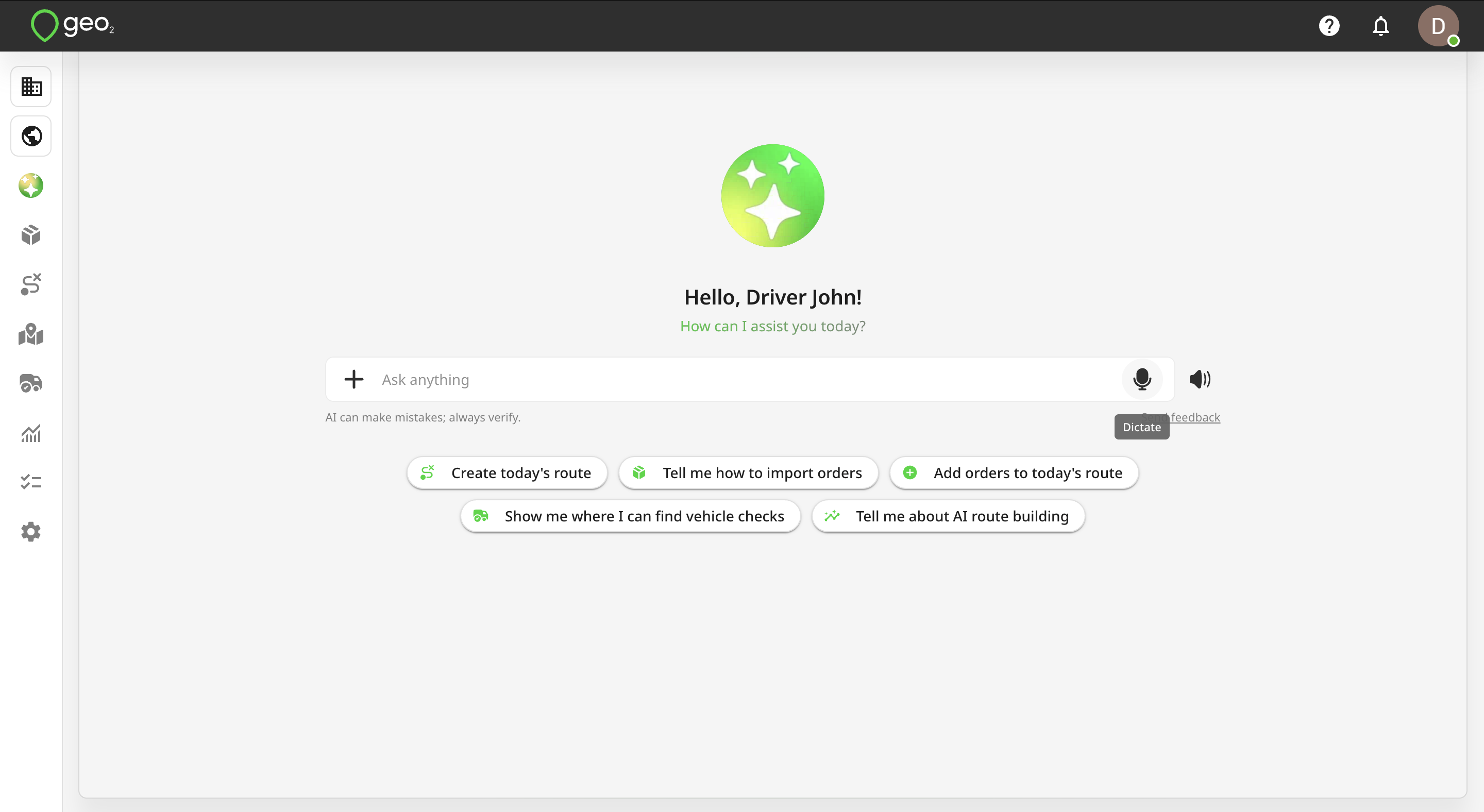Open the vehicle checks truck icon in sidebar
Image resolution: width=1484 pixels, height=812 pixels.
pos(31,383)
